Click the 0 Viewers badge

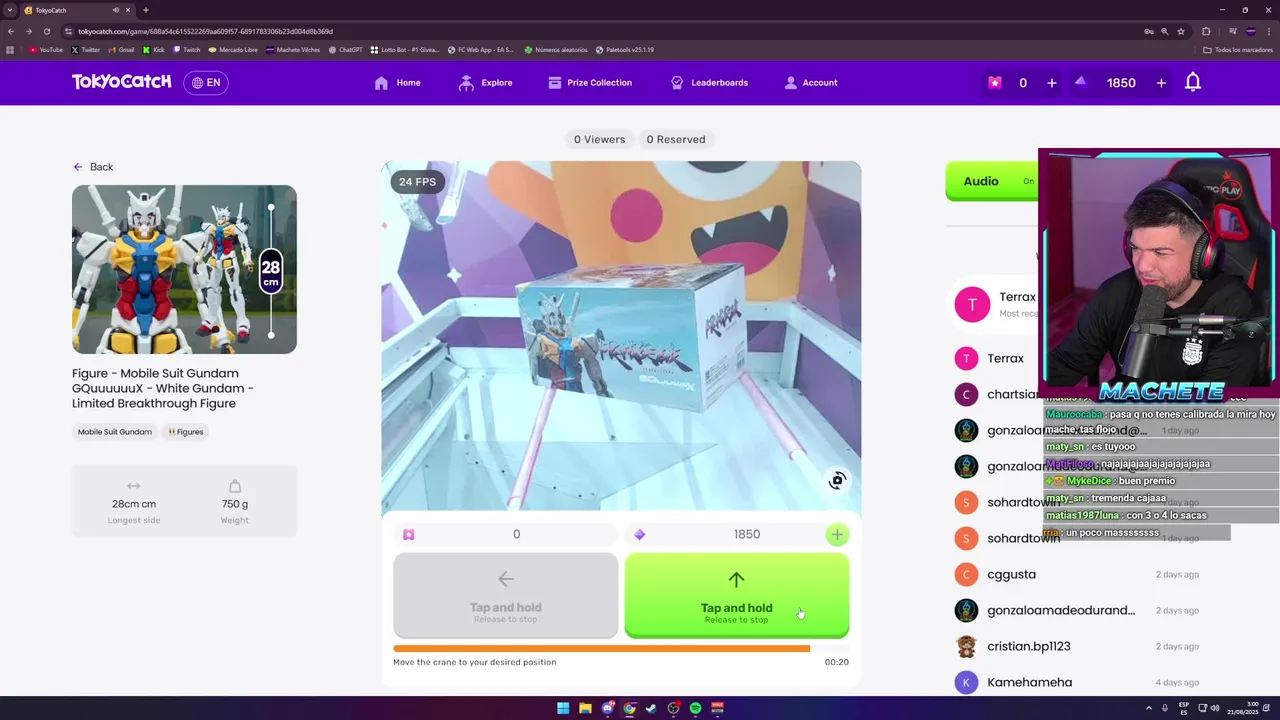tap(599, 139)
